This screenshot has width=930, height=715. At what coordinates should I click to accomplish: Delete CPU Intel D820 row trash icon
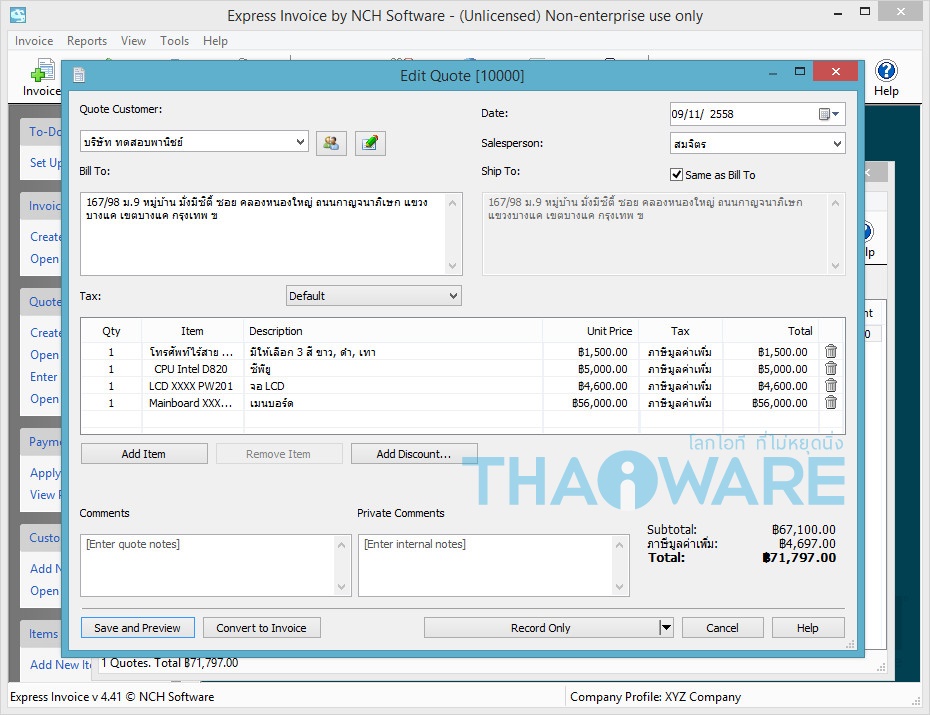click(831, 368)
